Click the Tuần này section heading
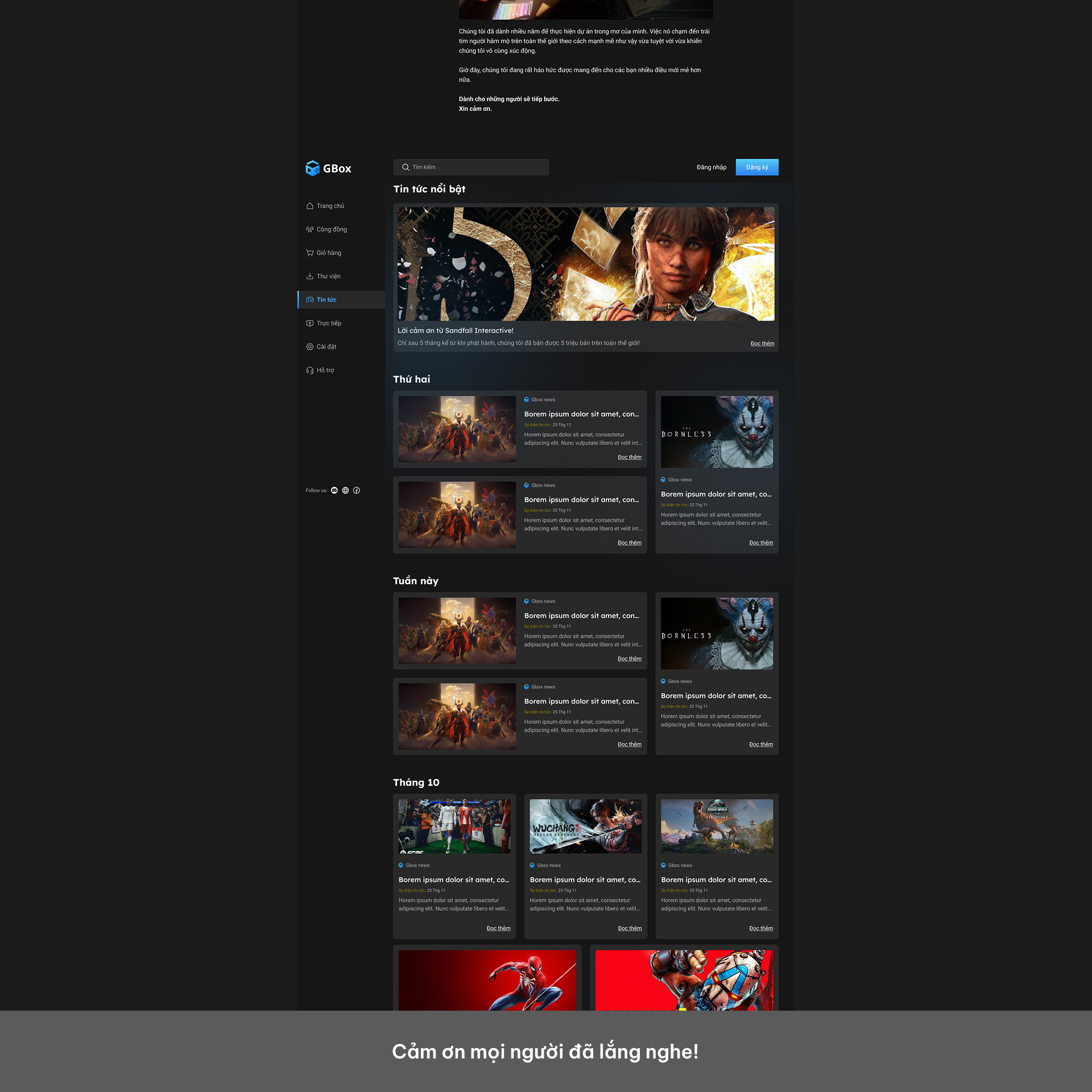The image size is (1092, 1092). click(x=416, y=581)
